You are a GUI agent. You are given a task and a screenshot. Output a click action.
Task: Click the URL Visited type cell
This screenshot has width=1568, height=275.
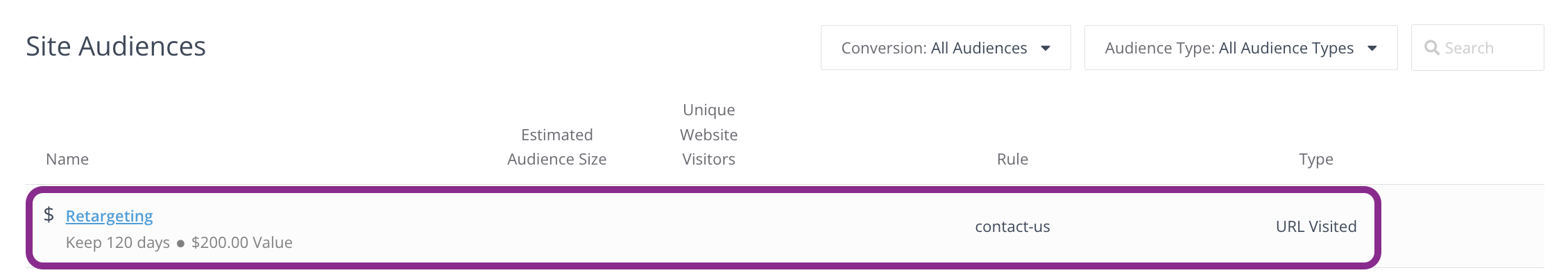1316,226
